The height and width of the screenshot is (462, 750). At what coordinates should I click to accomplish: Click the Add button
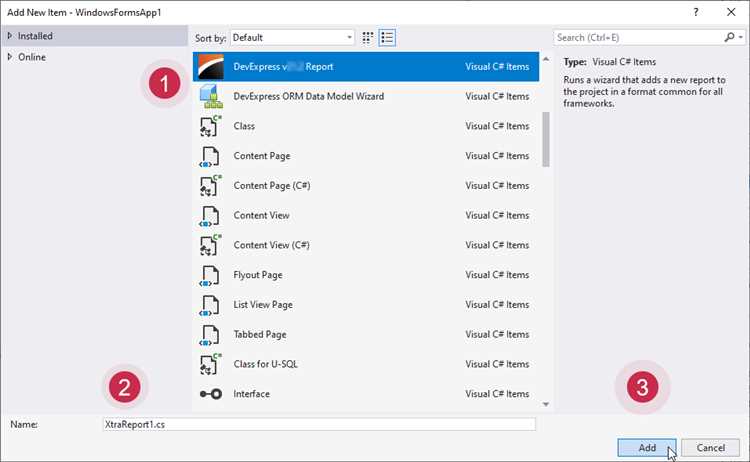point(647,448)
